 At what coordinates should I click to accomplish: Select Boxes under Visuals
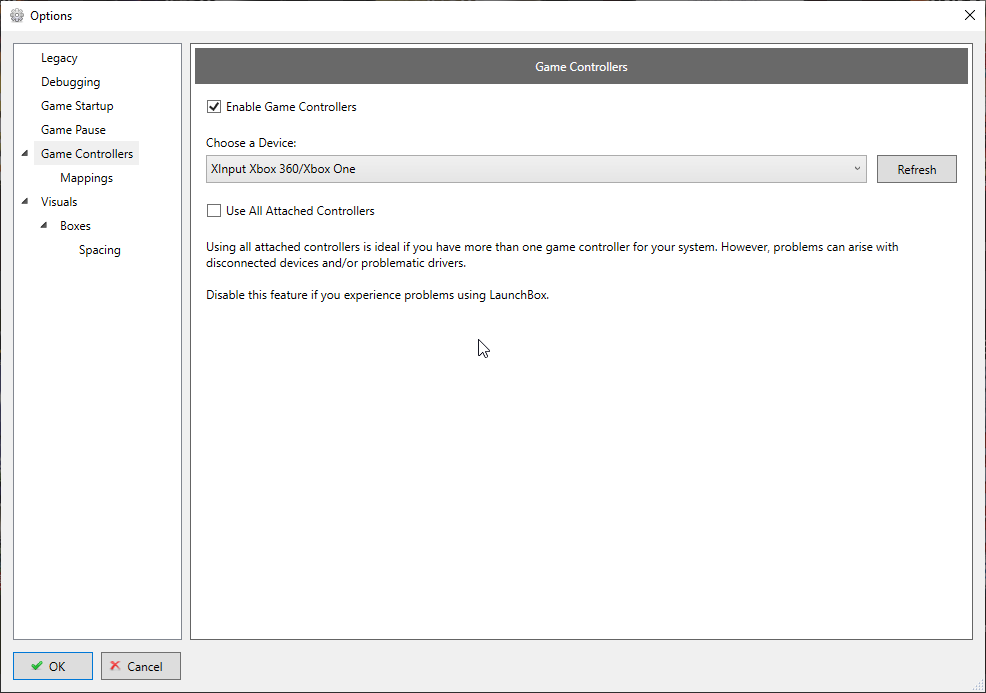click(75, 226)
